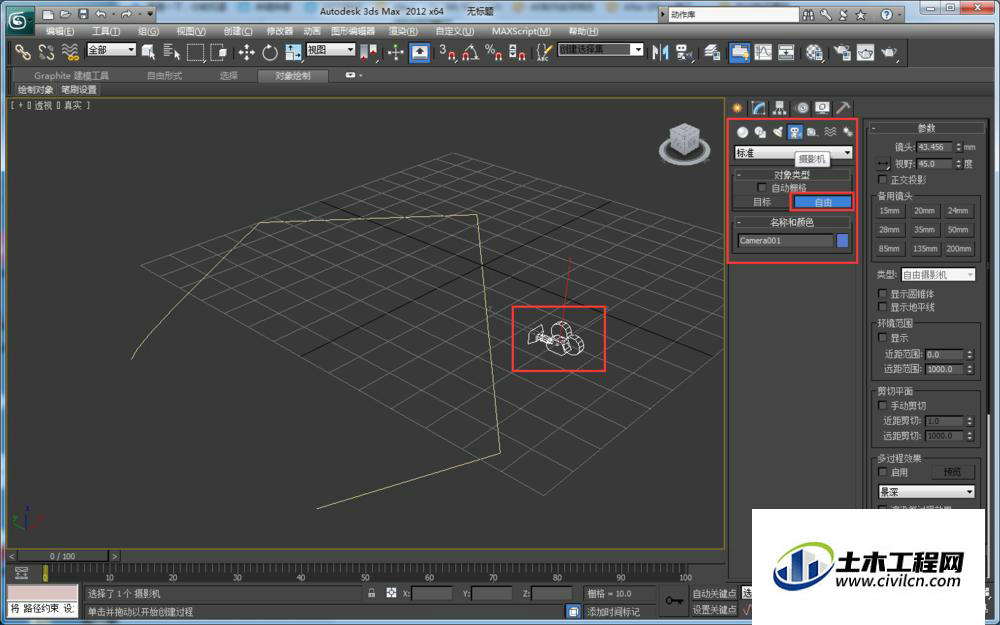Click the Camera001 blue color swatch
Viewport: 1000px width, 625px height.
[x=842, y=240]
